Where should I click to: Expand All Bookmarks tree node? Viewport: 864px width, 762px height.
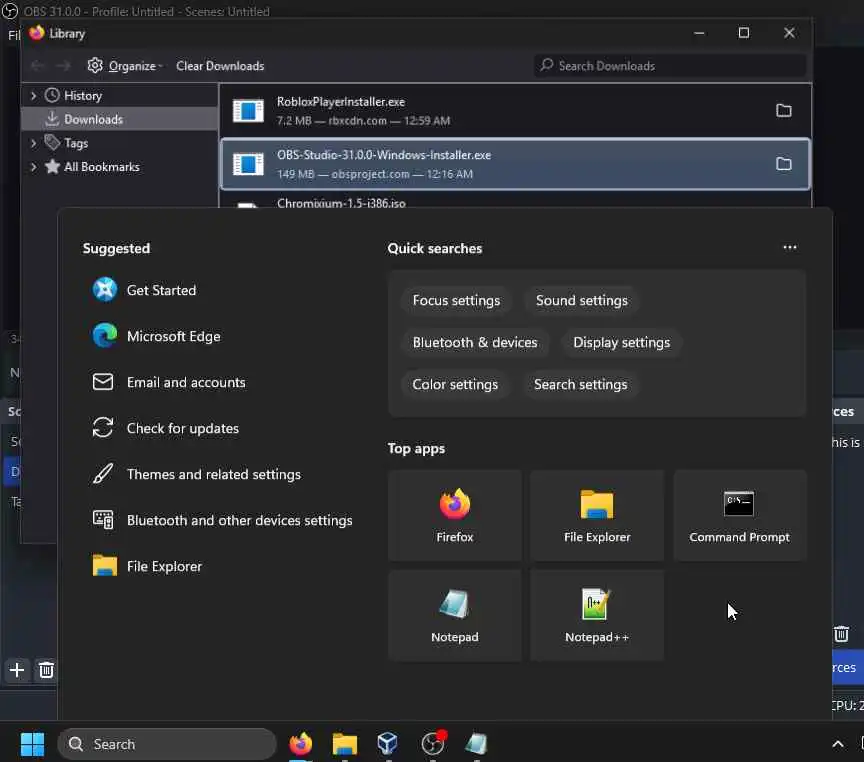[x=34, y=167]
